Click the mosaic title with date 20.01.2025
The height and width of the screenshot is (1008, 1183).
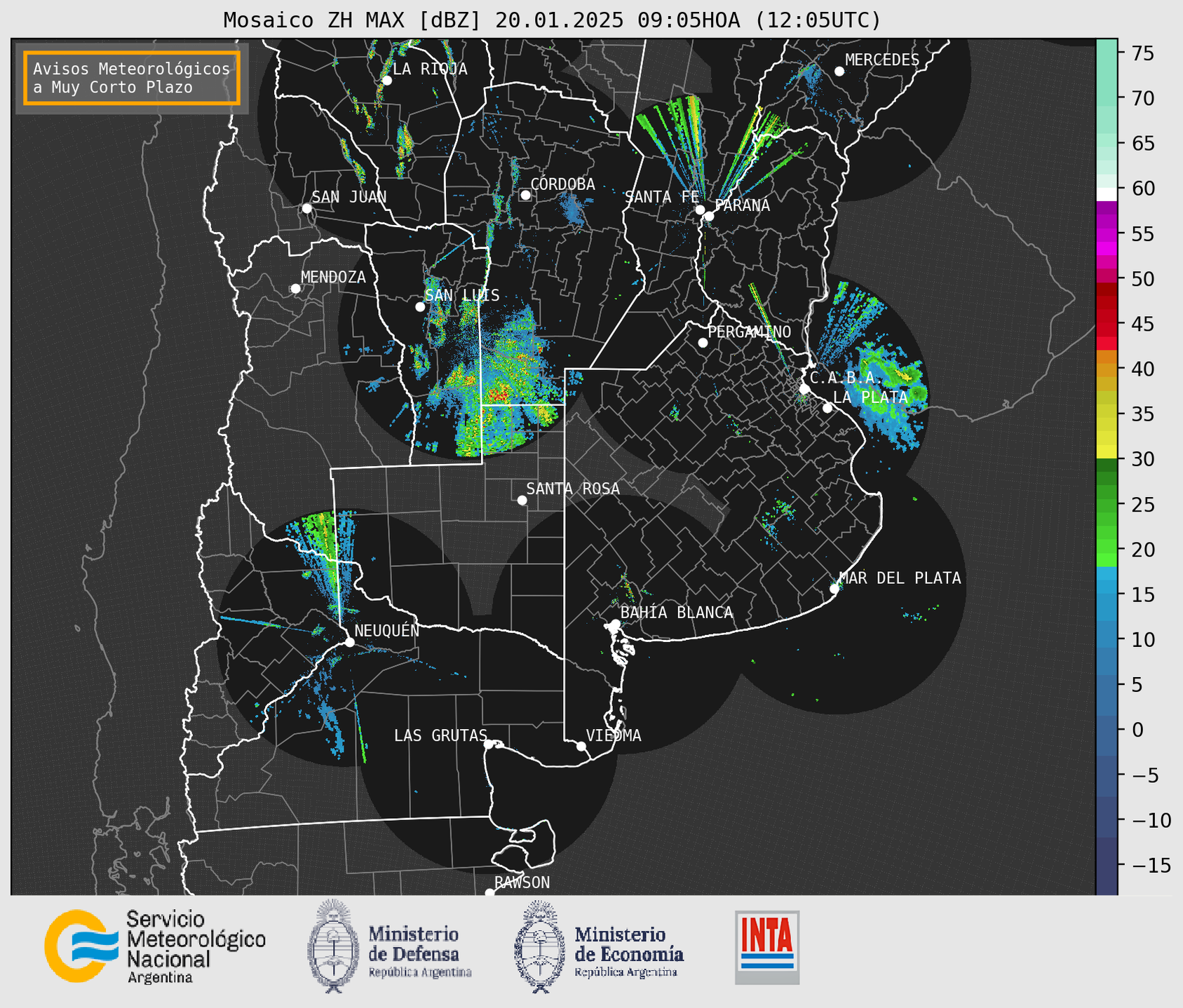pyautogui.click(x=552, y=20)
